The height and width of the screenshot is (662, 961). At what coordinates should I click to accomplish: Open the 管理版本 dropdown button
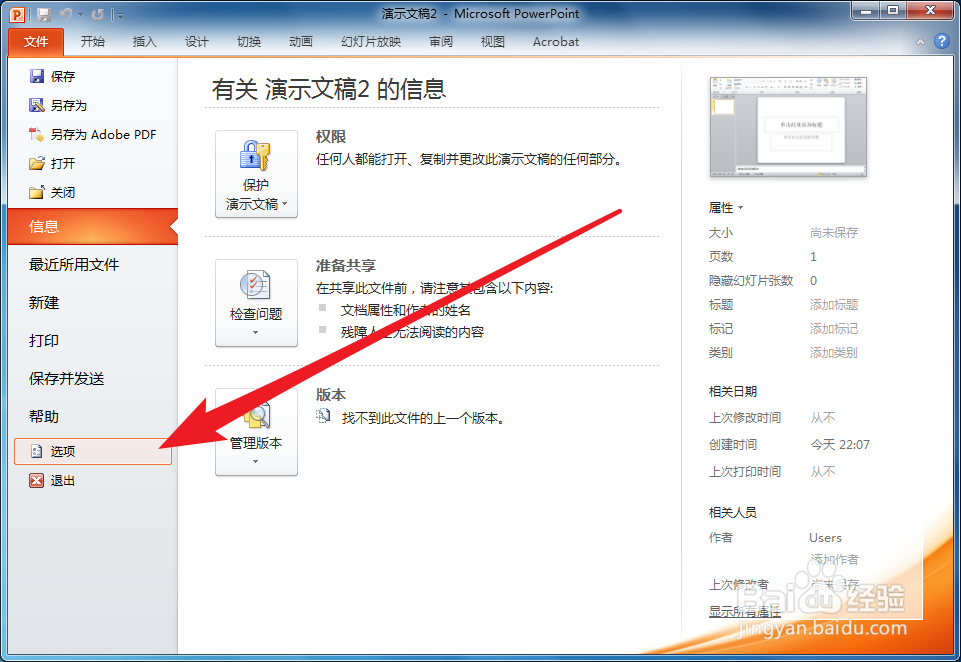pos(256,432)
